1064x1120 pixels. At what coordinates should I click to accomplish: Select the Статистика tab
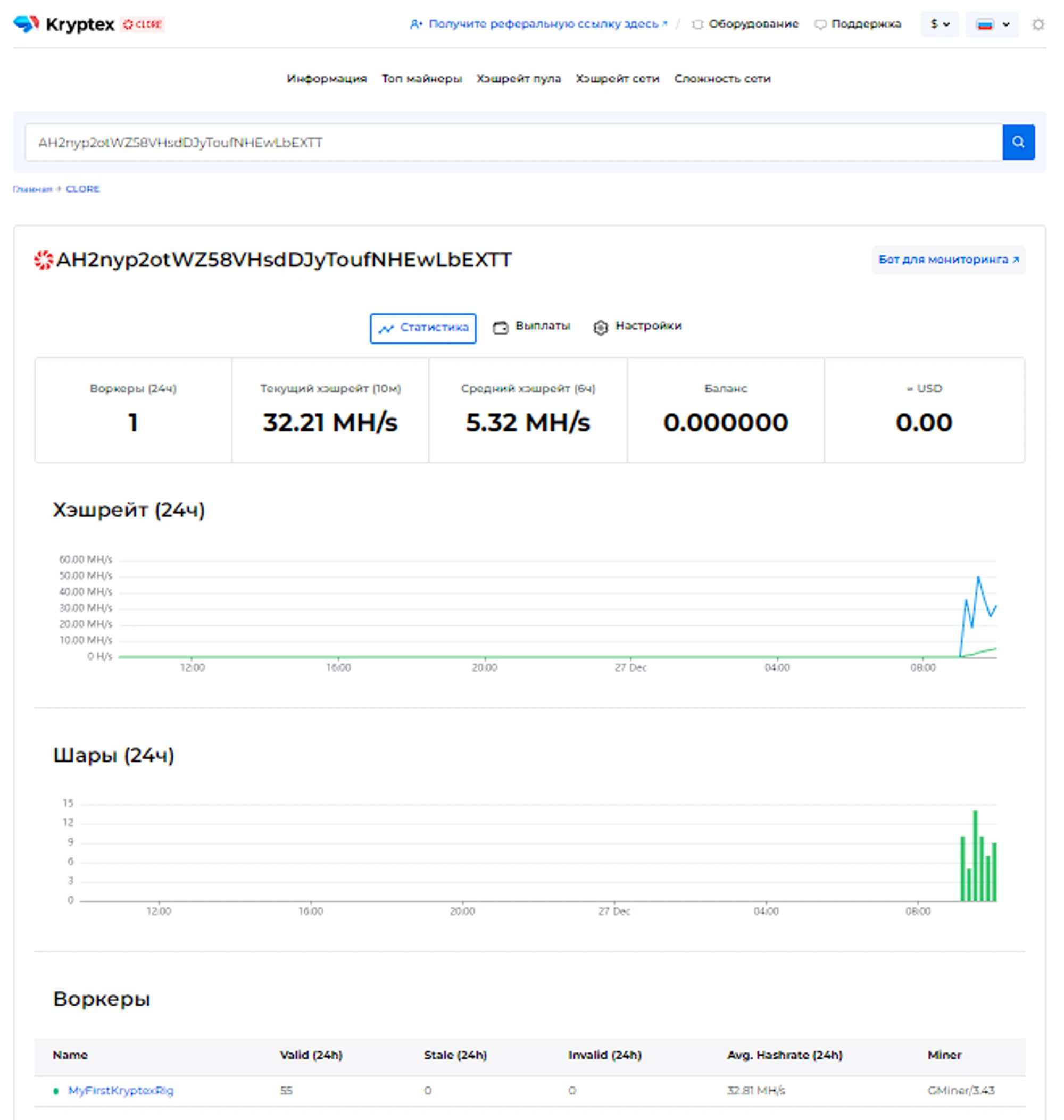point(422,328)
